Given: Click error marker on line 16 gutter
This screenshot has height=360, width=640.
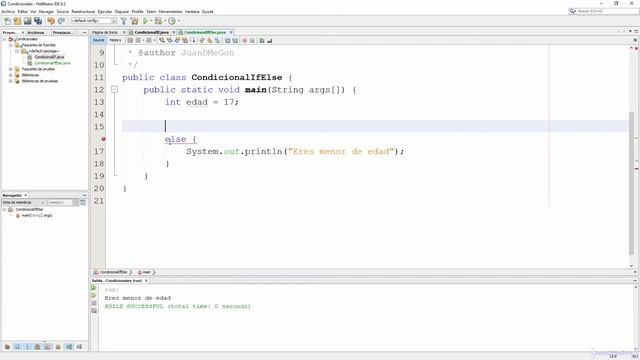Looking at the screenshot, I should [x=103, y=139].
